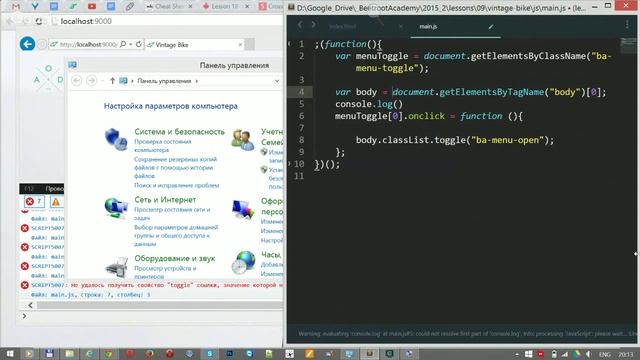Select the main.js tab in Sublime
Viewport: 640px width, 360px height.
pos(428,26)
